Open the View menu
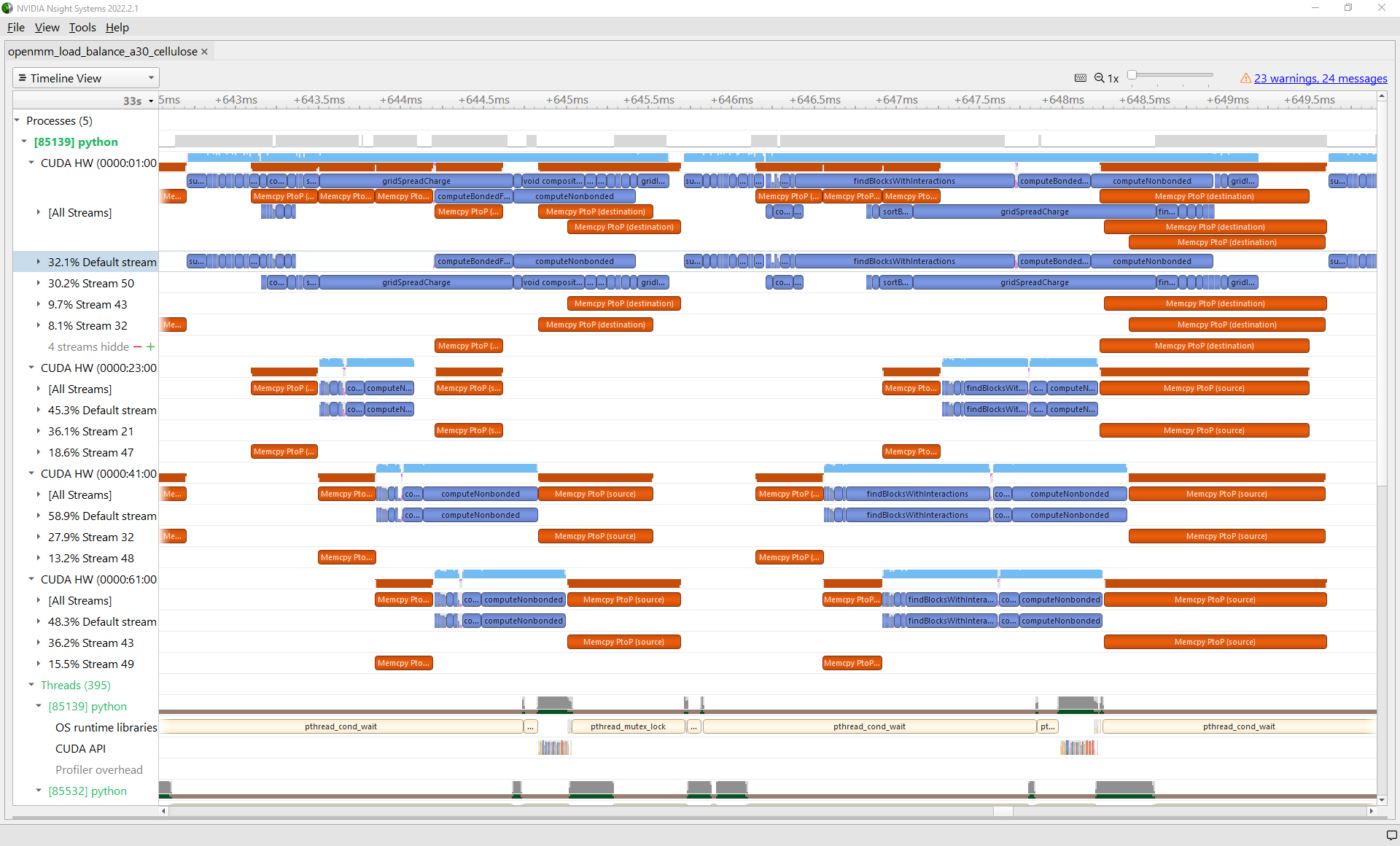 point(47,28)
